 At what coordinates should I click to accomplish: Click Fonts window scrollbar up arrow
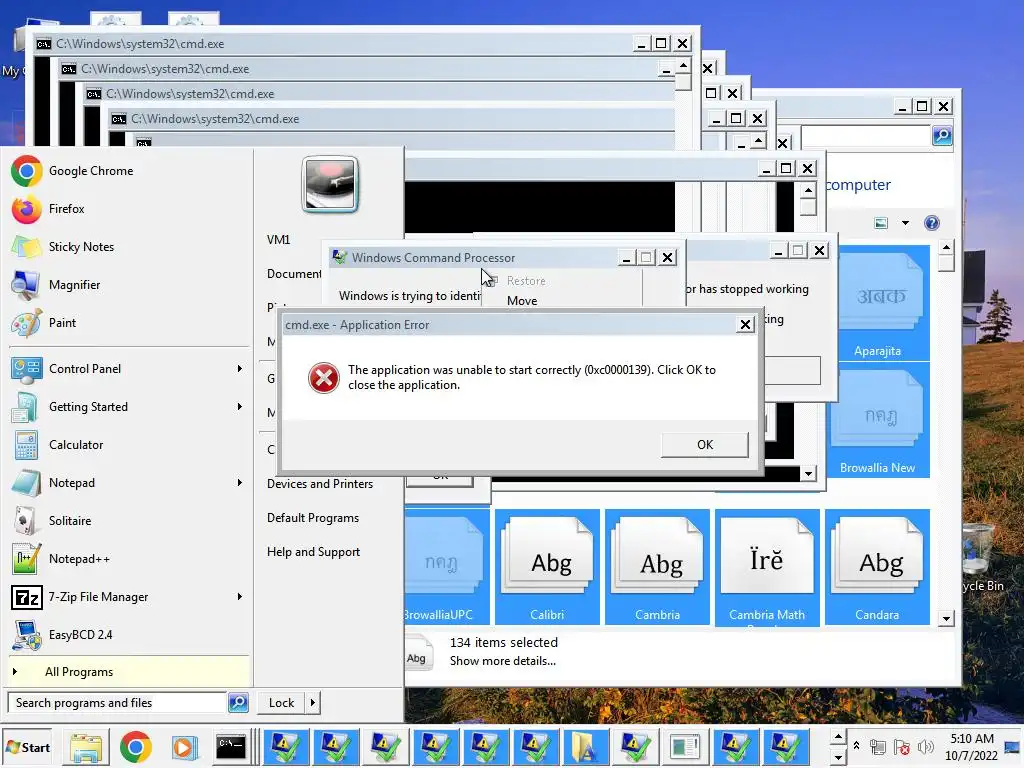coord(946,247)
